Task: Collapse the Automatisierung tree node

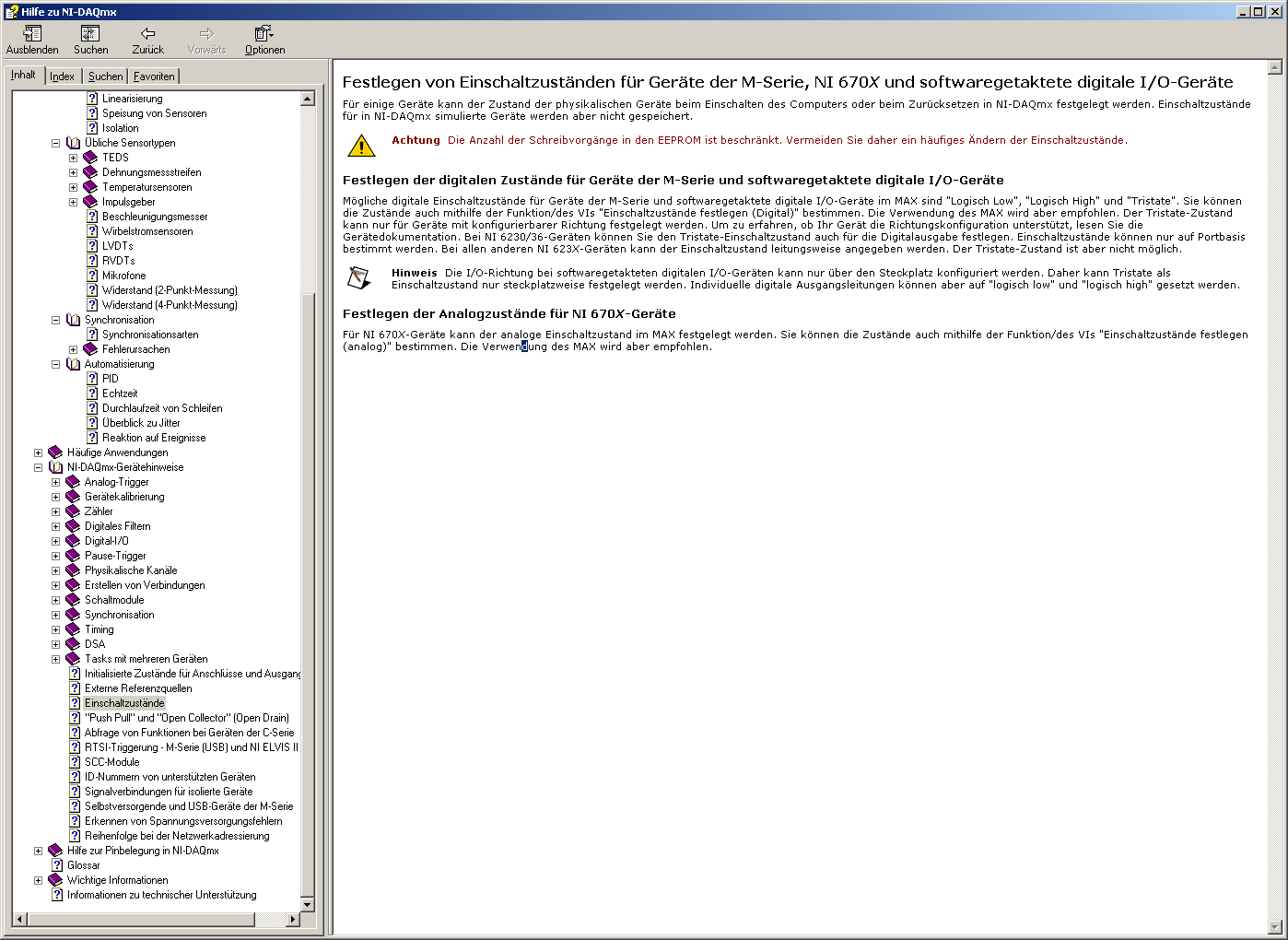Action: pos(55,364)
